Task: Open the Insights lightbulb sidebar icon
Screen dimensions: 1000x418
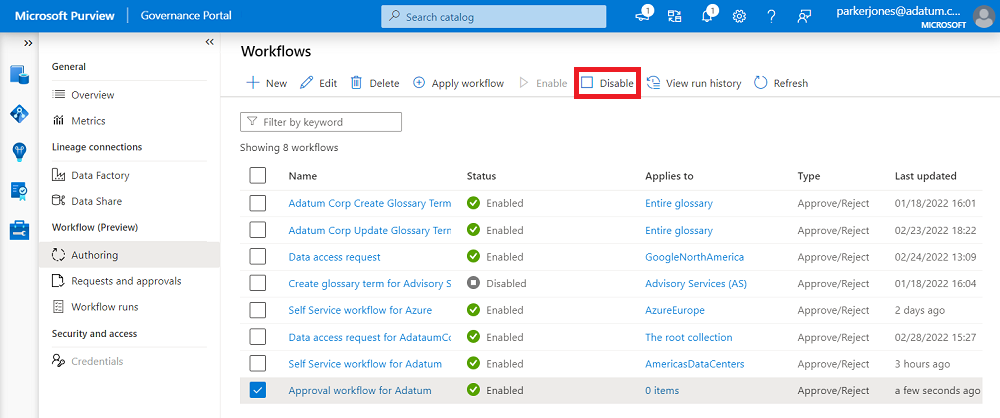Action: click(x=19, y=152)
